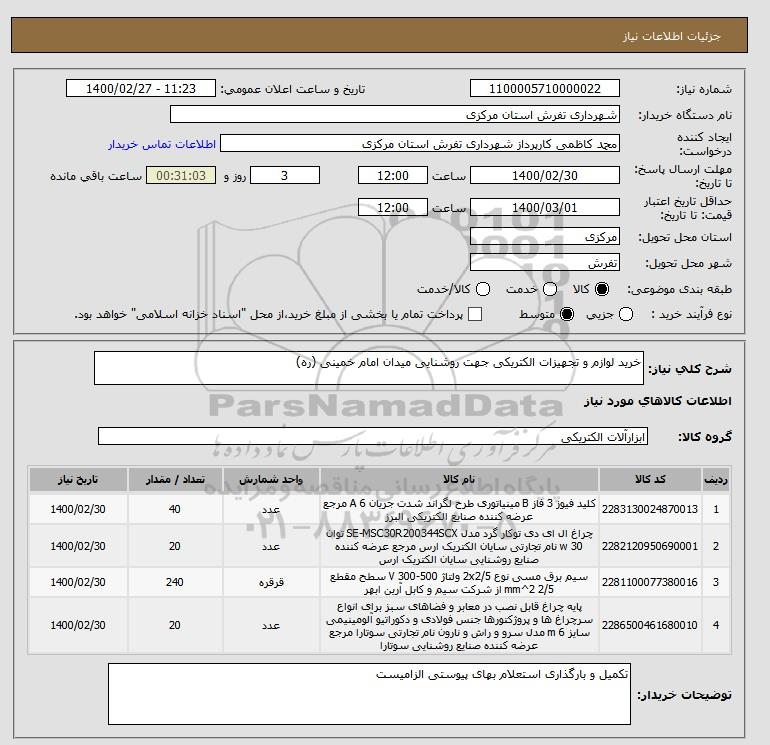Click the delivery province field مرکزی
The image size is (770, 745).
[x=545, y=237]
